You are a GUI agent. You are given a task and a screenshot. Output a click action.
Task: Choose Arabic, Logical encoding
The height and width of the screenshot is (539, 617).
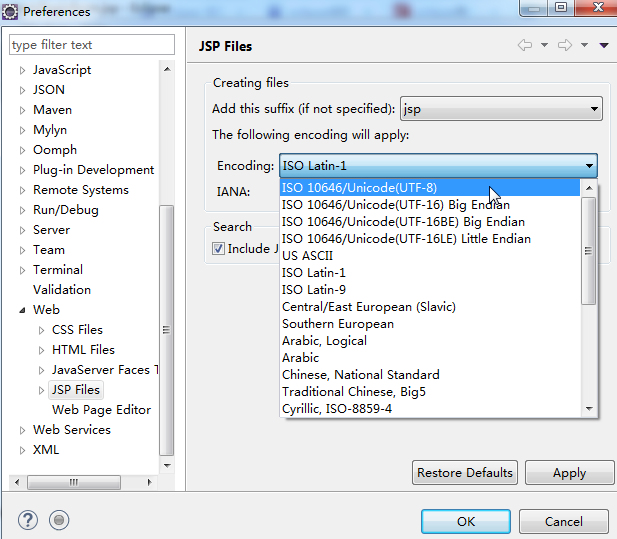tap(430, 341)
